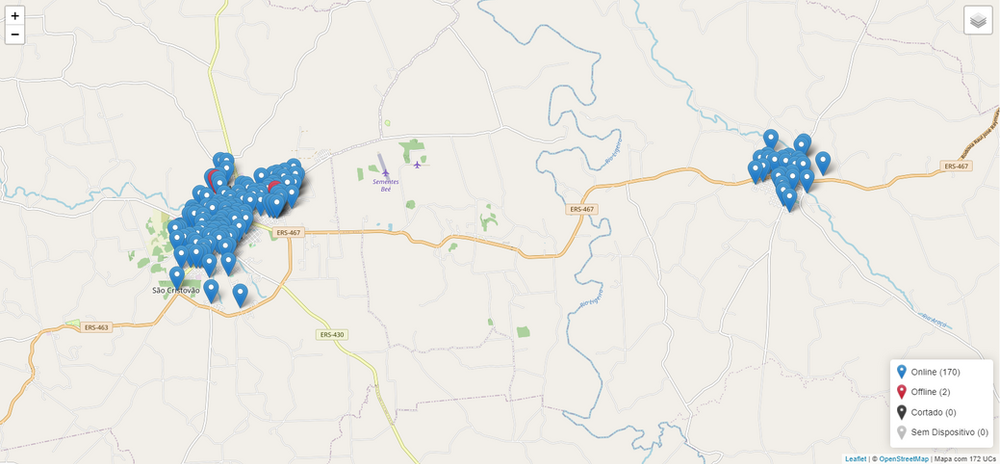Select the topmost marker in the right cluster
Image resolution: width=1000 pixels, height=464 pixels.
770,140
